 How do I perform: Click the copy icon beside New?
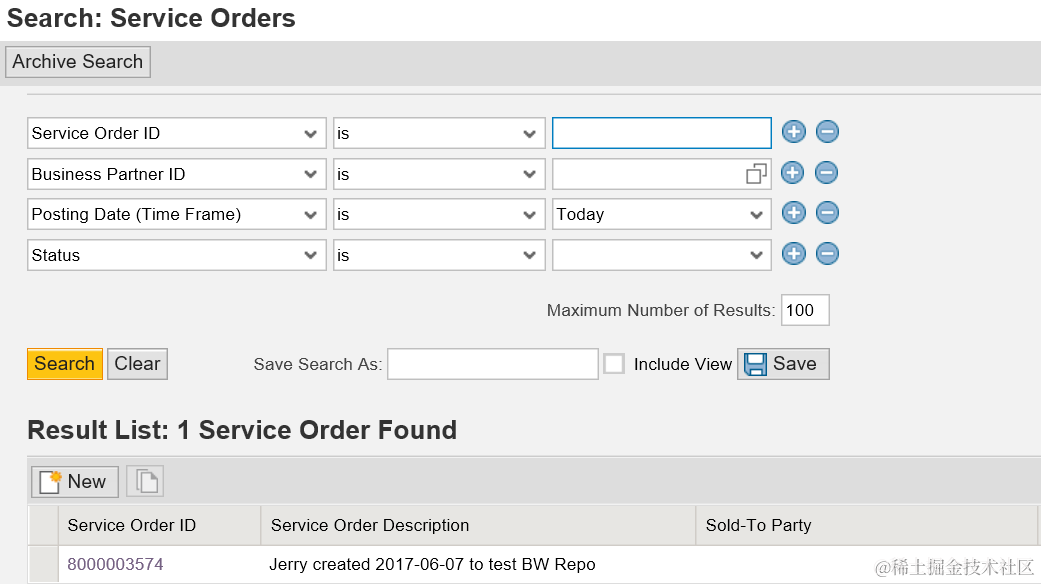[x=145, y=481]
